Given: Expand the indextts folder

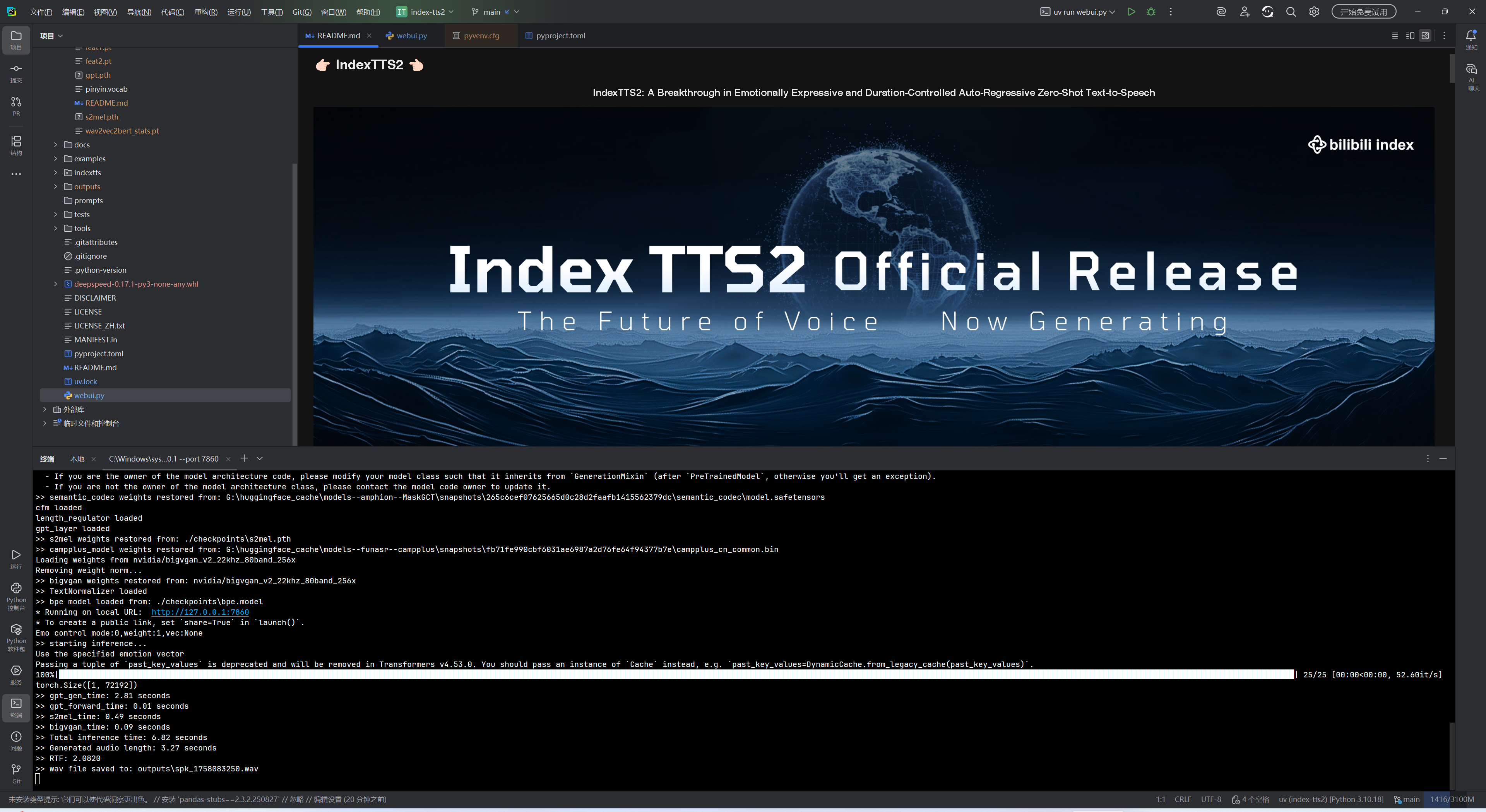Looking at the screenshot, I should pyautogui.click(x=56, y=173).
